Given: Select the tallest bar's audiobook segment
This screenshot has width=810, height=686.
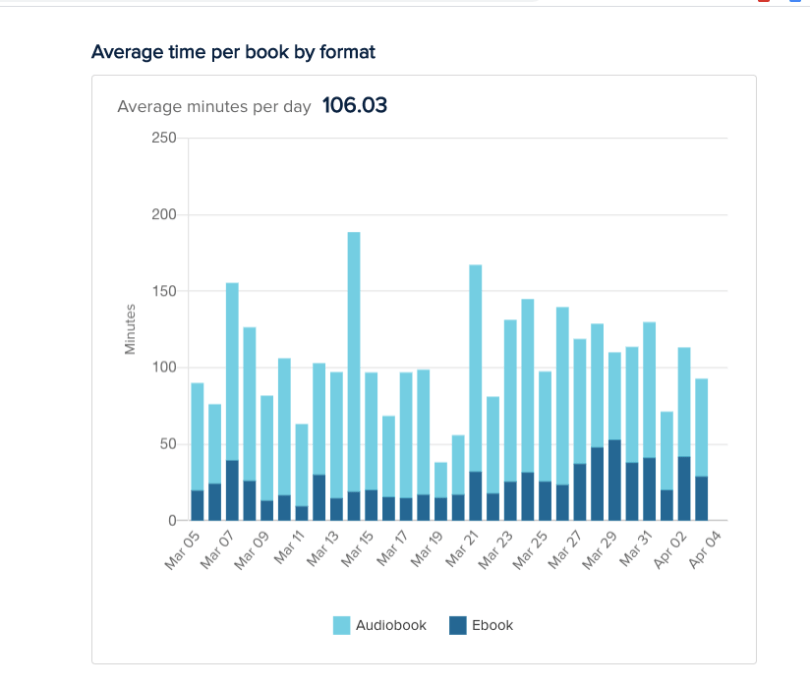Looking at the screenshot, I should pyautogui.click(x=354, y=360).
